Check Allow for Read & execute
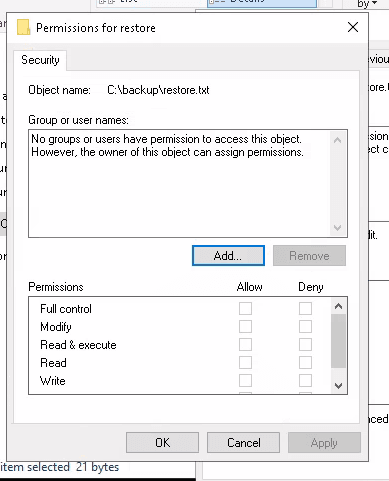This screenshot has width=389, height=481. pyautogui.click(x=245, y=345)
